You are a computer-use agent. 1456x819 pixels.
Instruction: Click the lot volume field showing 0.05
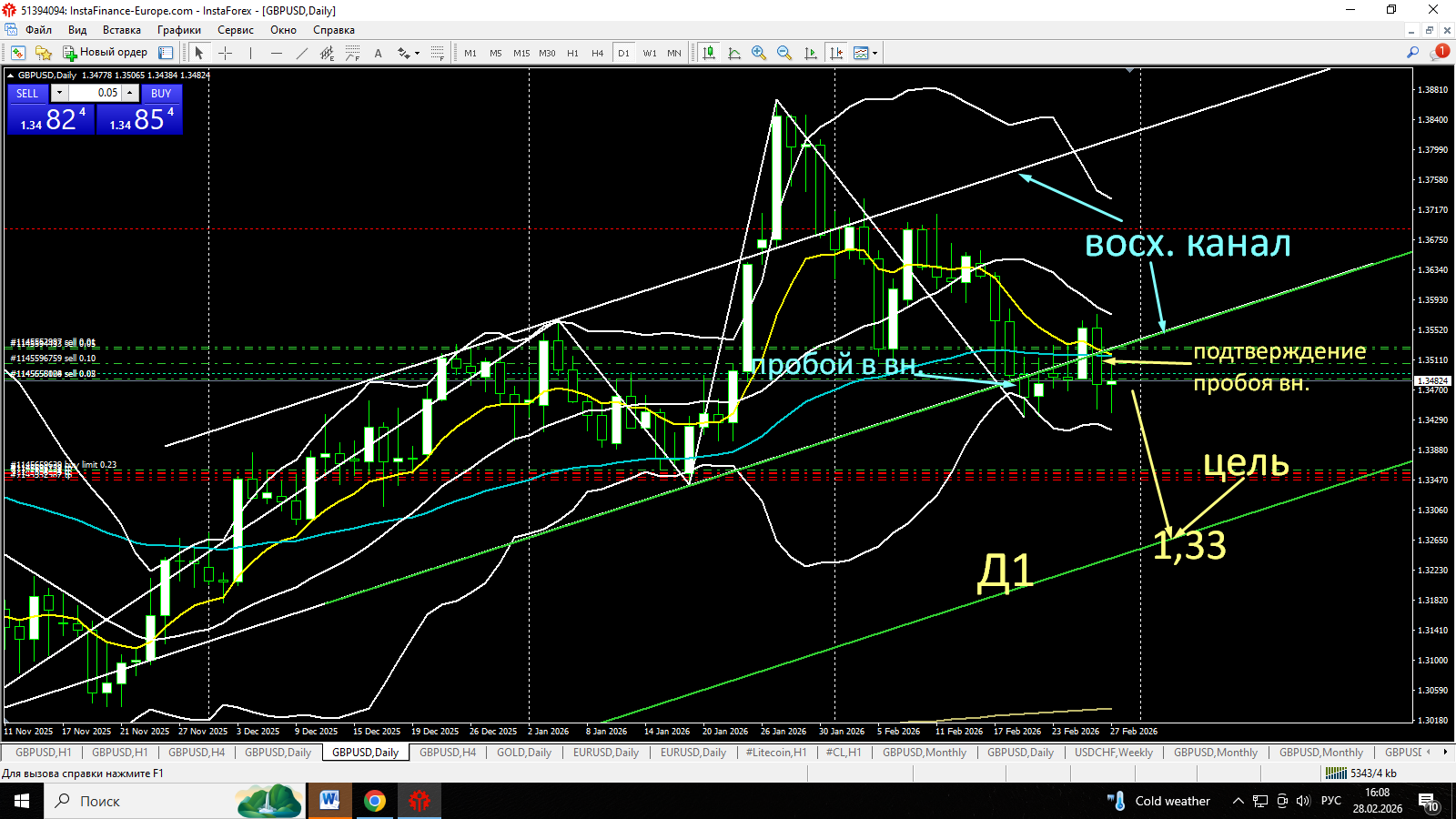(x=95, y=93)
